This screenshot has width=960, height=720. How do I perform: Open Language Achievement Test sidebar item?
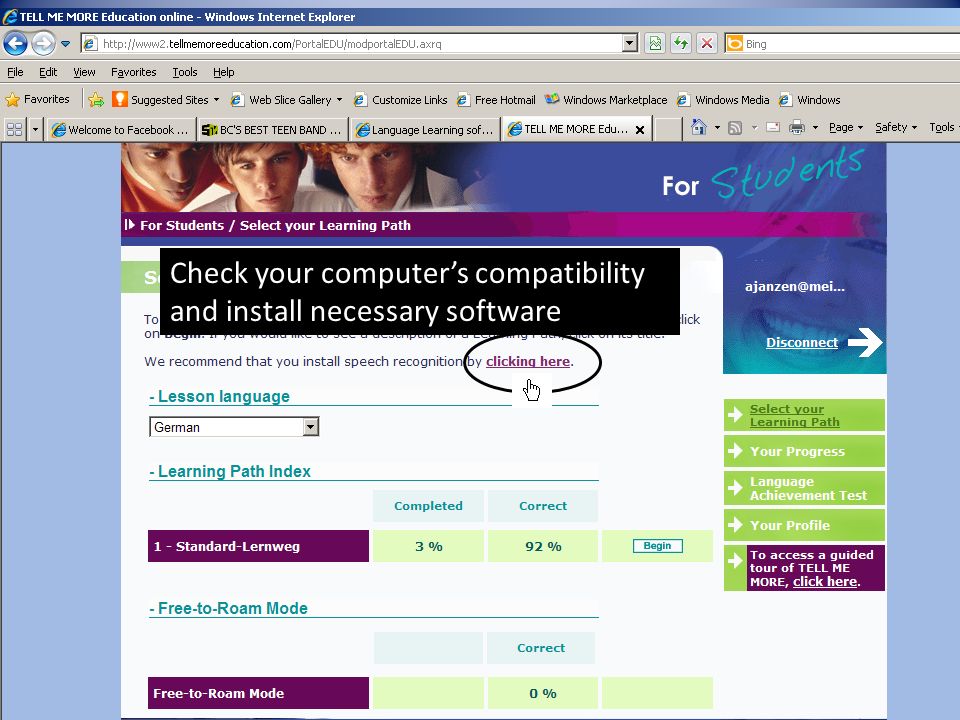804,488
